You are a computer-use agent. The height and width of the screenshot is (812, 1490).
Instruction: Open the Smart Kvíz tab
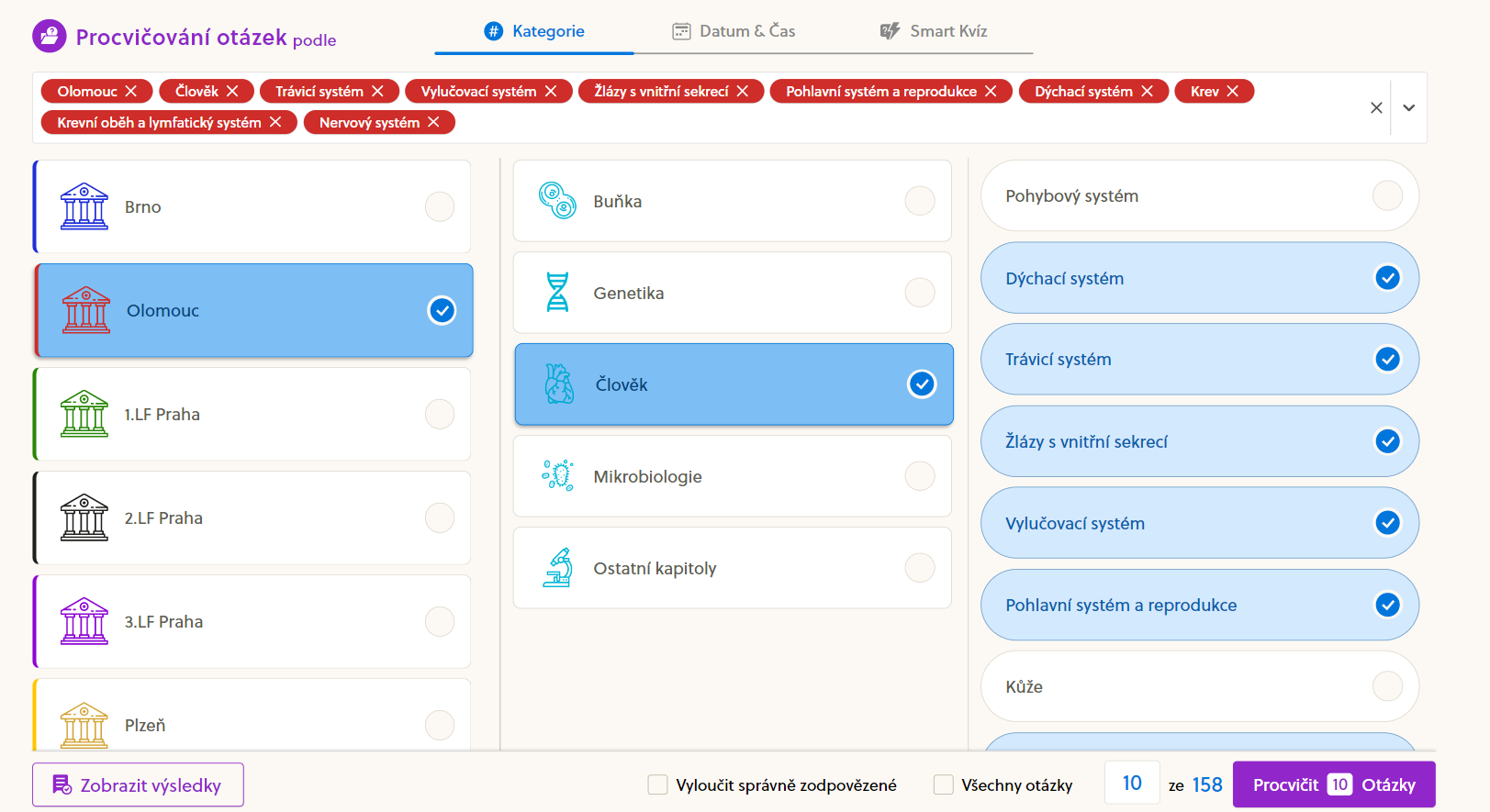click(934, 31)
